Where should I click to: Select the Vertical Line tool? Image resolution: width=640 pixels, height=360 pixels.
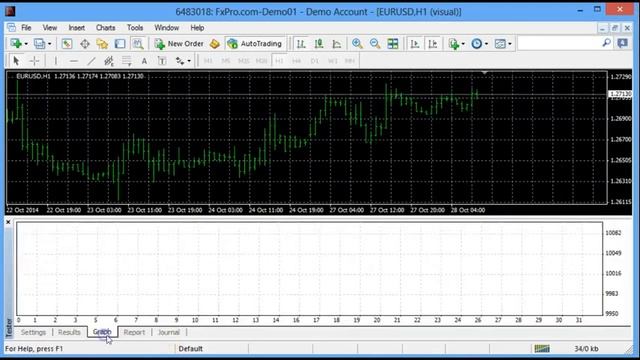click(x=56, y=61)
